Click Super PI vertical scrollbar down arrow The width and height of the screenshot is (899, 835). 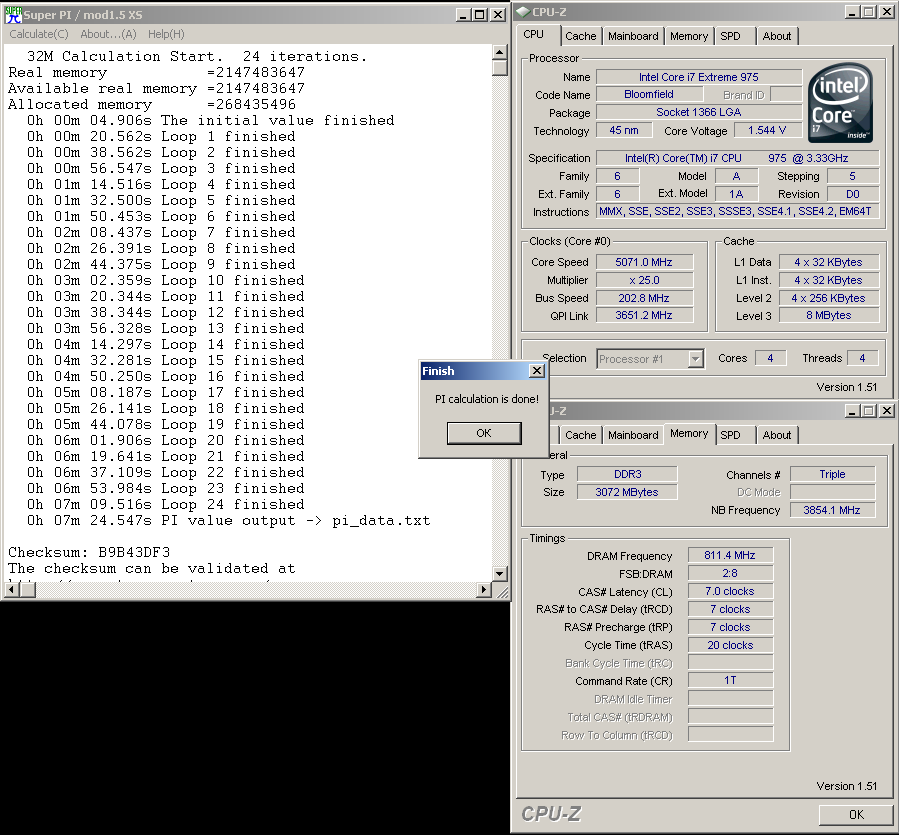point(499,573)
